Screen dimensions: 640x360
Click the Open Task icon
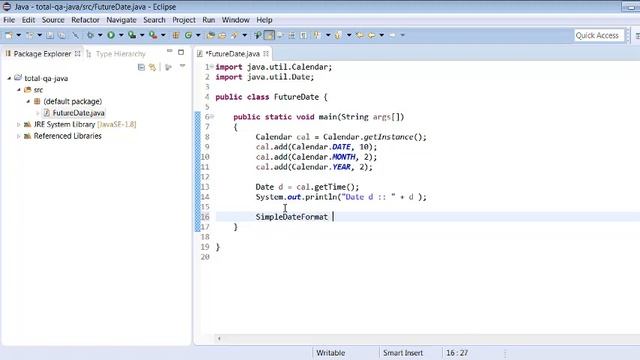pos(222,36)
